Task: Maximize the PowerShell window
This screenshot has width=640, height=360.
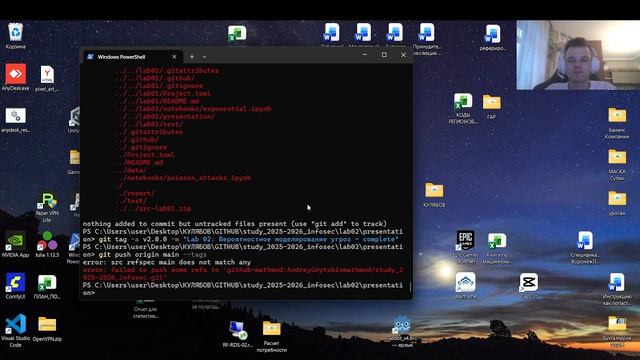Action: (384, 55)
